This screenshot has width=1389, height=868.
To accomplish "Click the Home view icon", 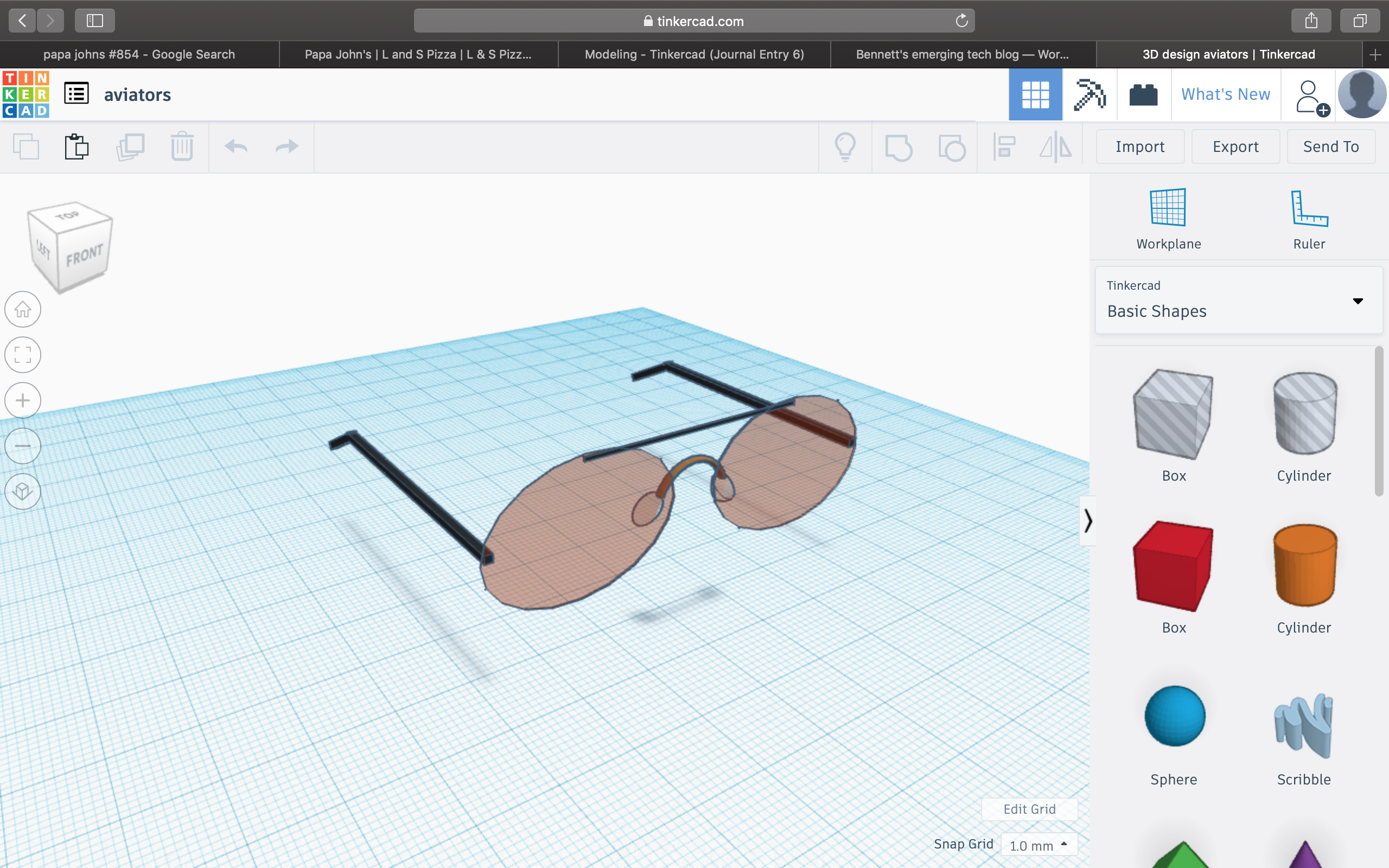I will [23, 309].
